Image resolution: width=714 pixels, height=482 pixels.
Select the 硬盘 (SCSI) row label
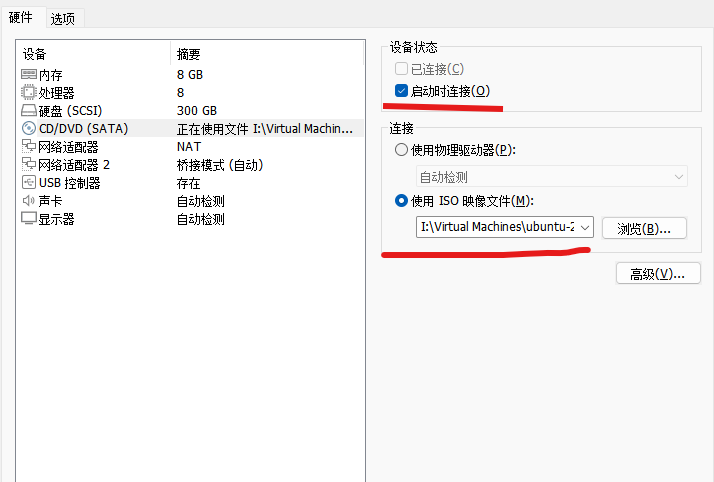[71, 111]
